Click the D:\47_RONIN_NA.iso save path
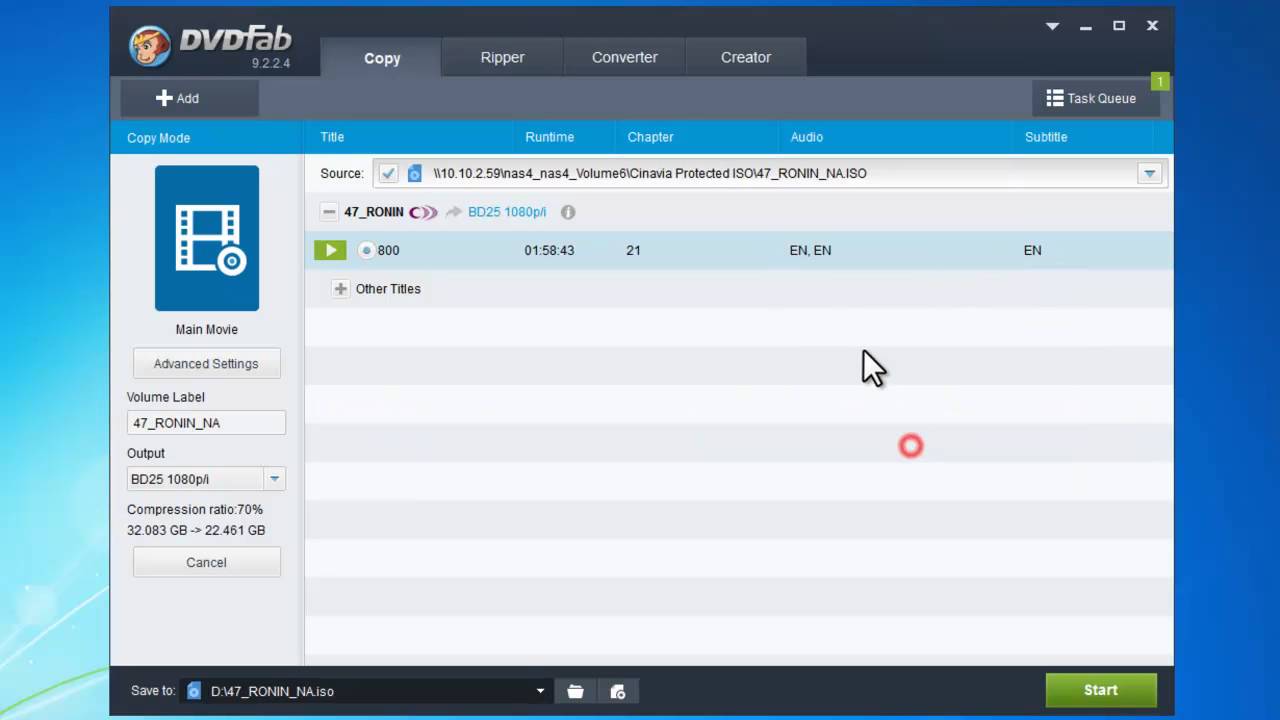Viewport: 1280px width, 720px height. pos(272,691)
